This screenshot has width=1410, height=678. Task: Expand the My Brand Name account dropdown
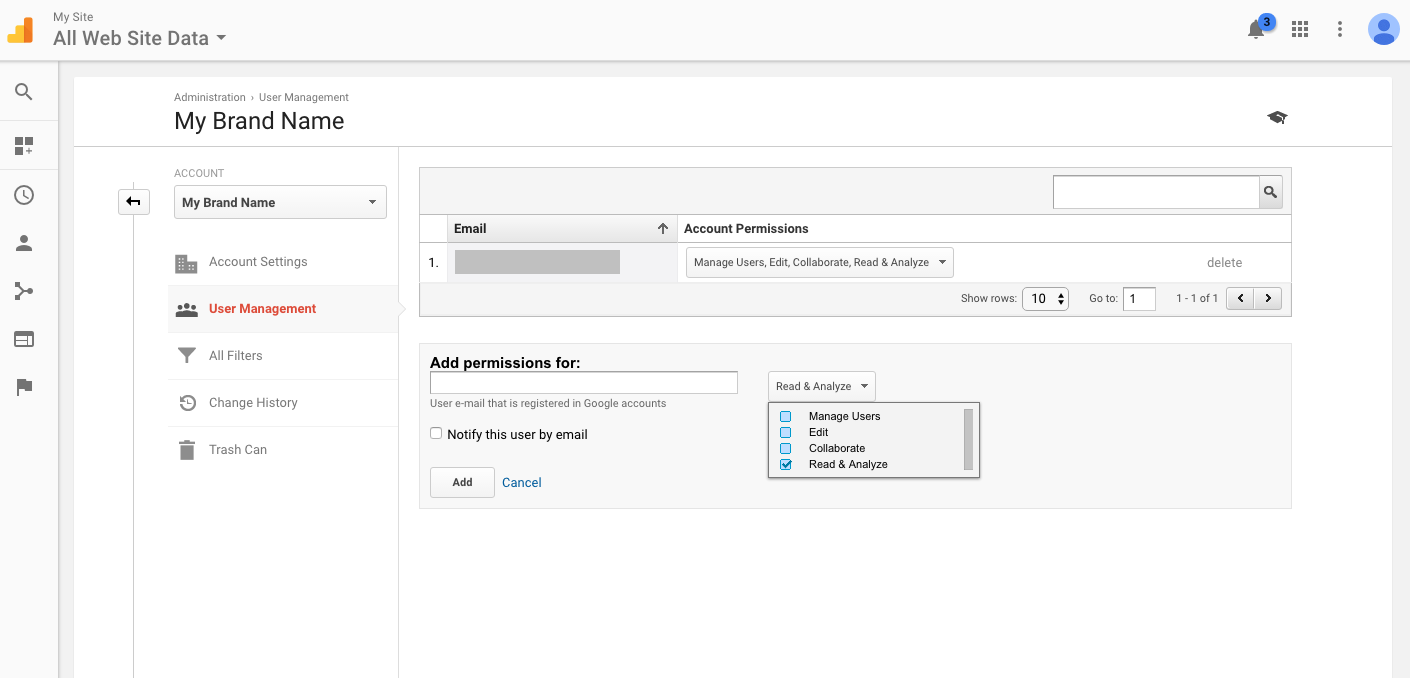click(x=280, y=202)
